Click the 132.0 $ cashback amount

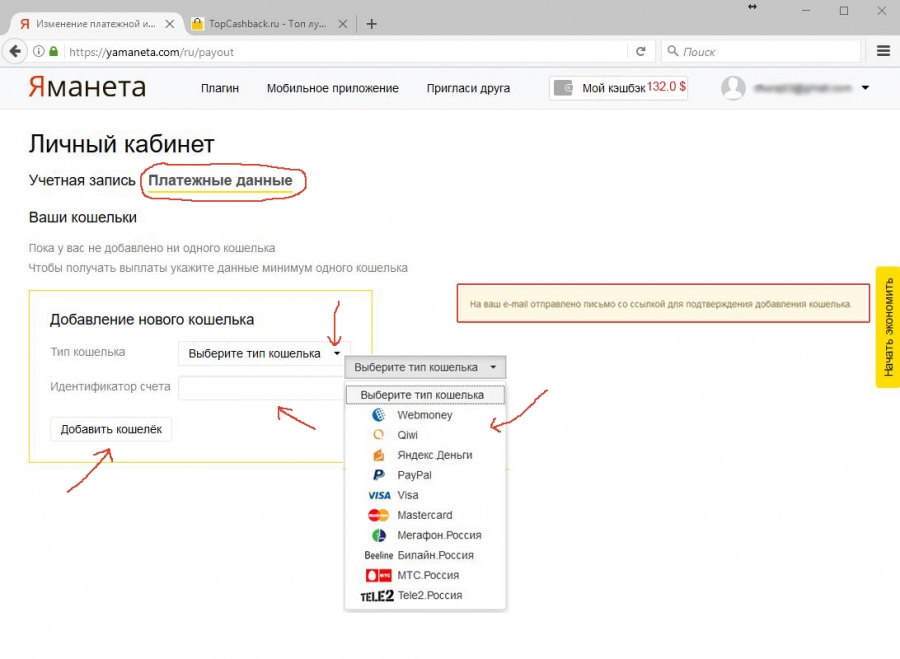tap(666, 87)
